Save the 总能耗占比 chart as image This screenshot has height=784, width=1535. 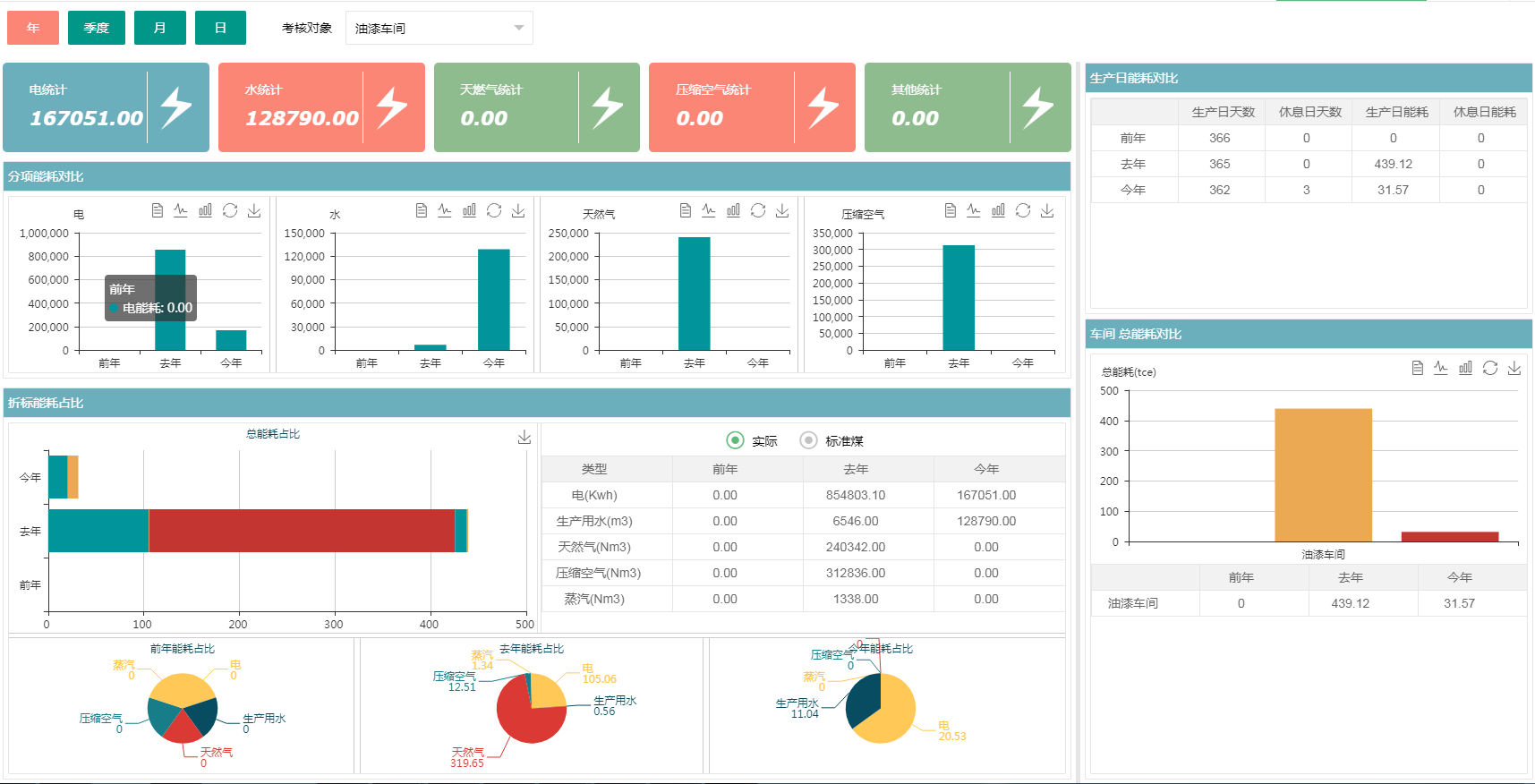(x=524, y=437)
